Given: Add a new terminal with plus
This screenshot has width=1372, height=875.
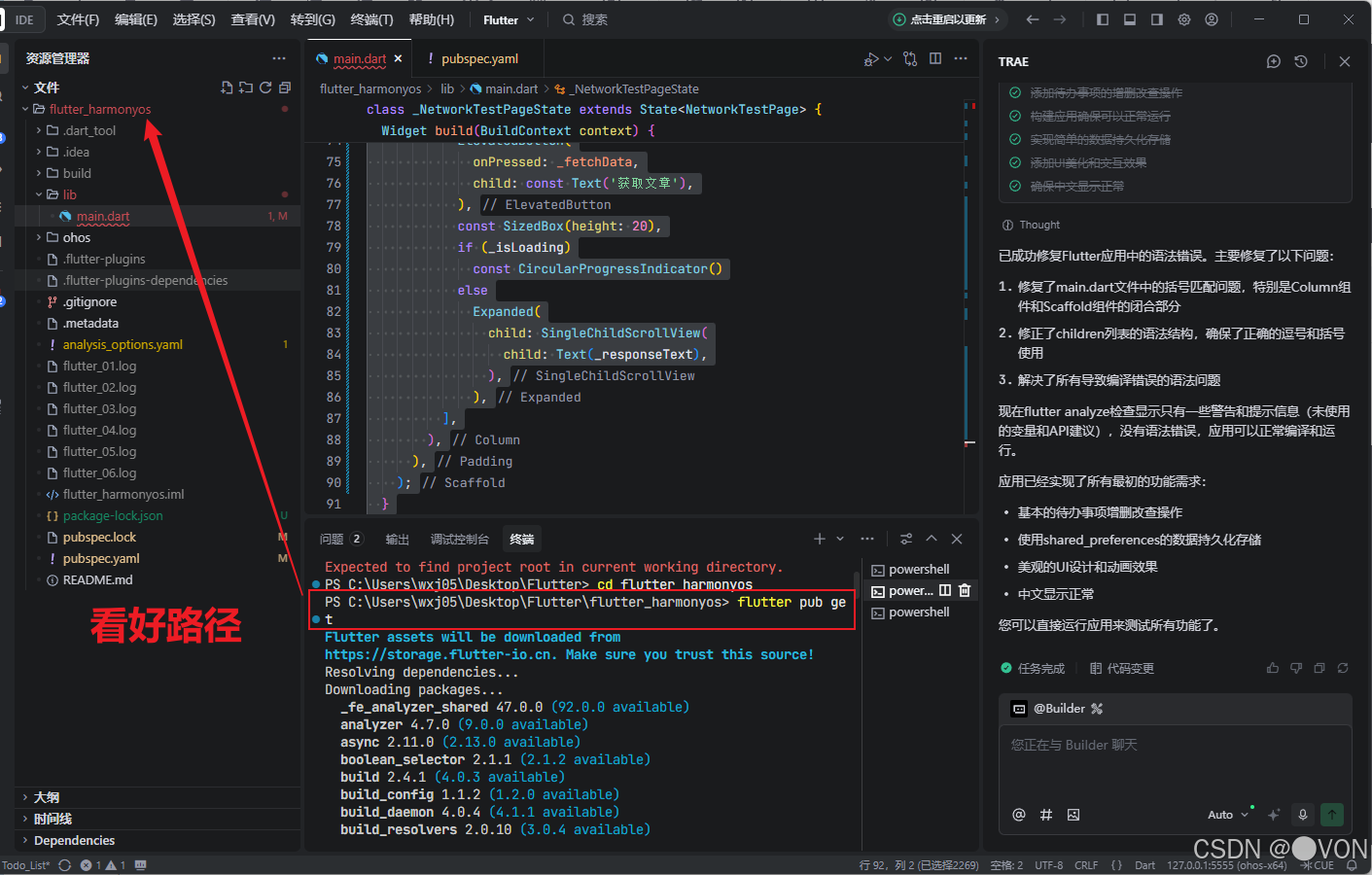Looking at the screenshot, I should click(x=820, y=539).
